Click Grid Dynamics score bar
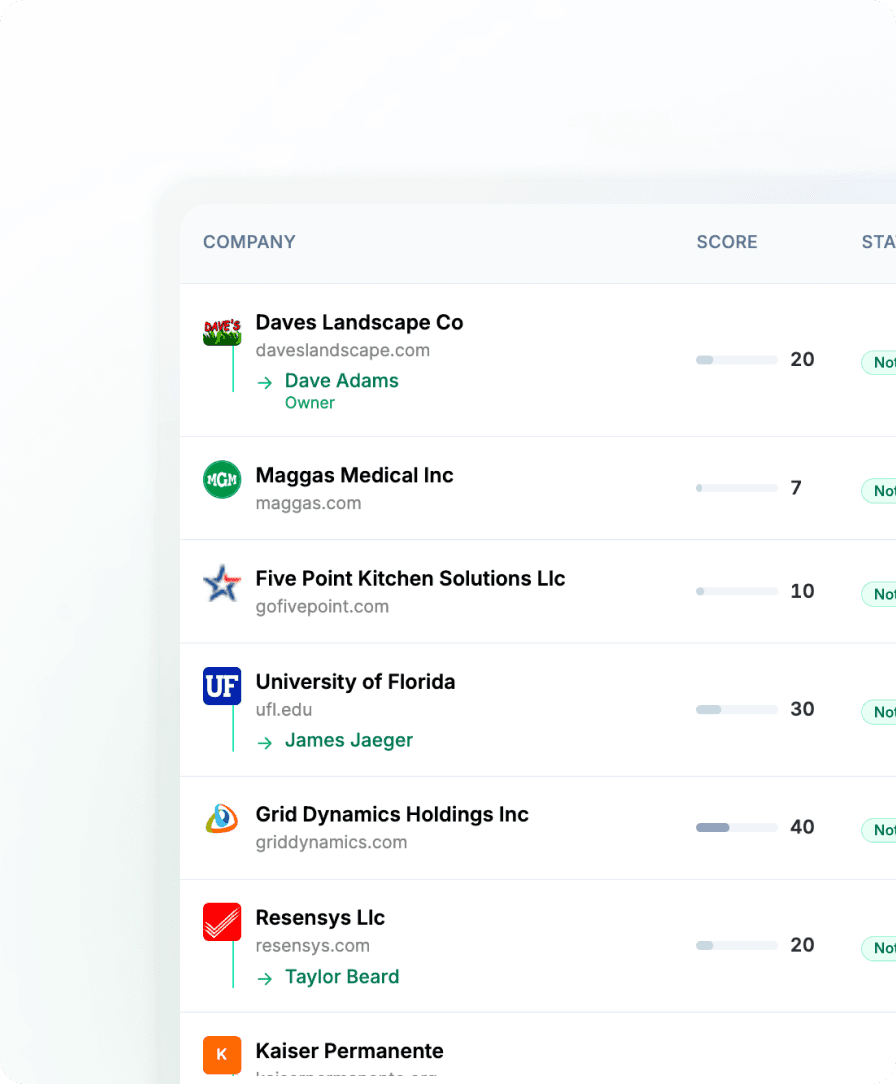Screen dimensions: 896x1084 pyautogui.click(x=737, y=828)
